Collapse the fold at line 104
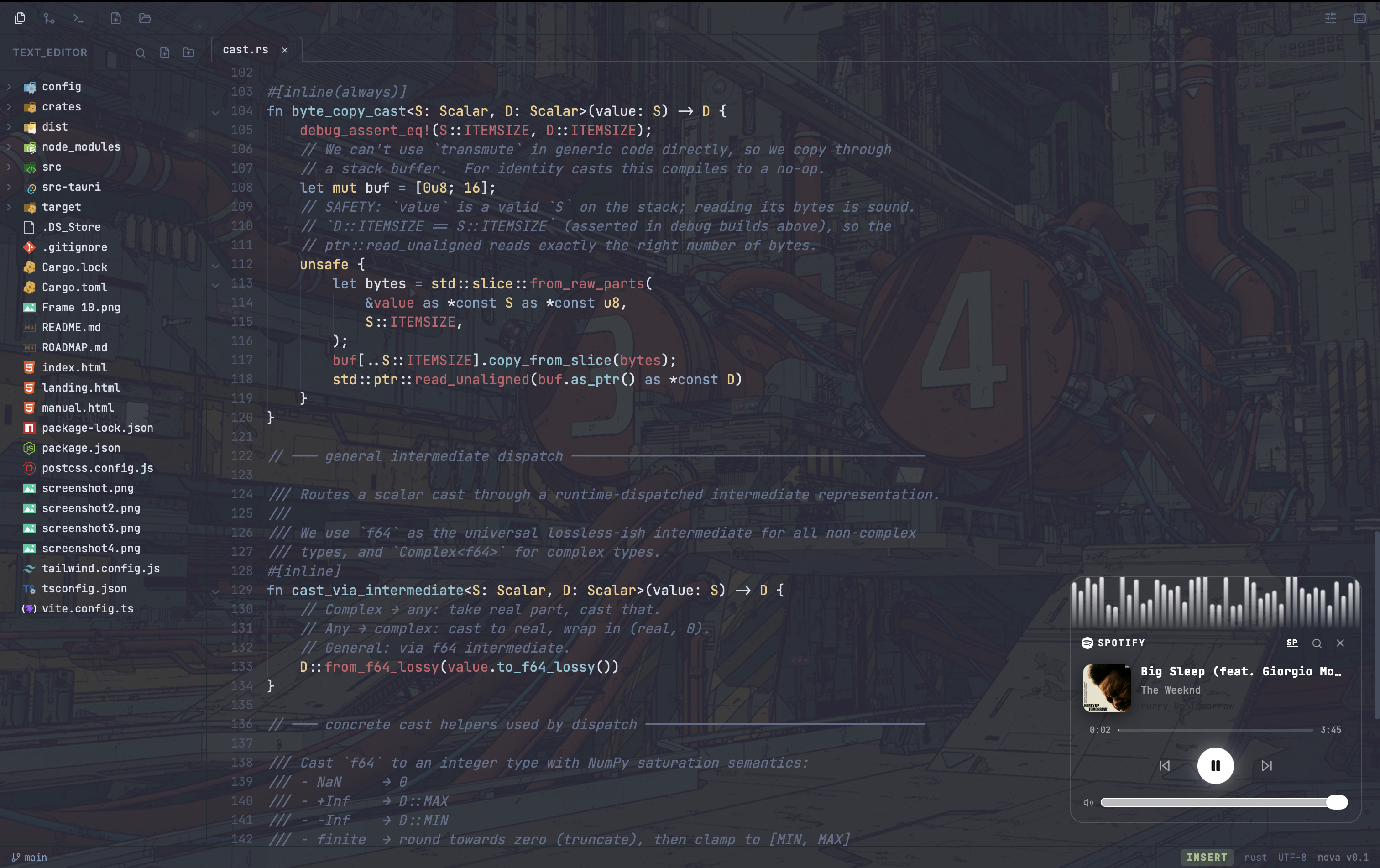This screenshot has height=868, width=1380. coord(215,112)
